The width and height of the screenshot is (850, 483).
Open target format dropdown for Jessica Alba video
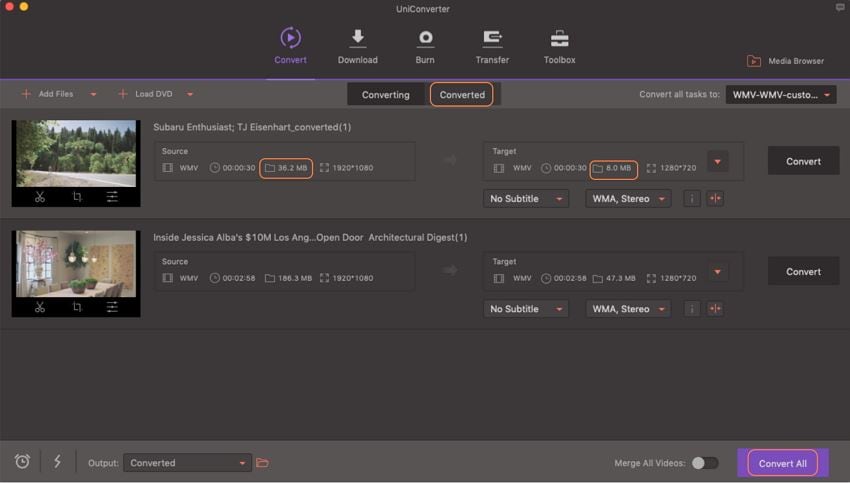(718, 272)
